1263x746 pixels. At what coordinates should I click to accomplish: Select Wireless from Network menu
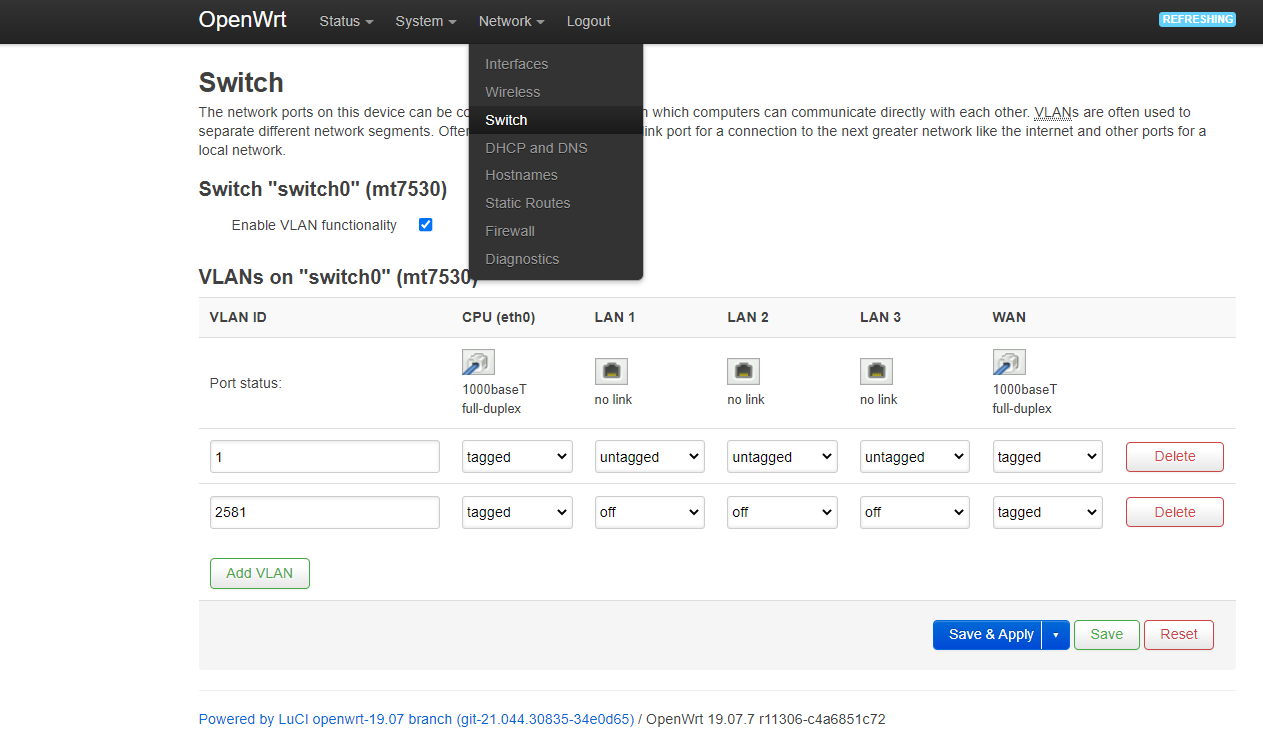[x=556, y=92]
